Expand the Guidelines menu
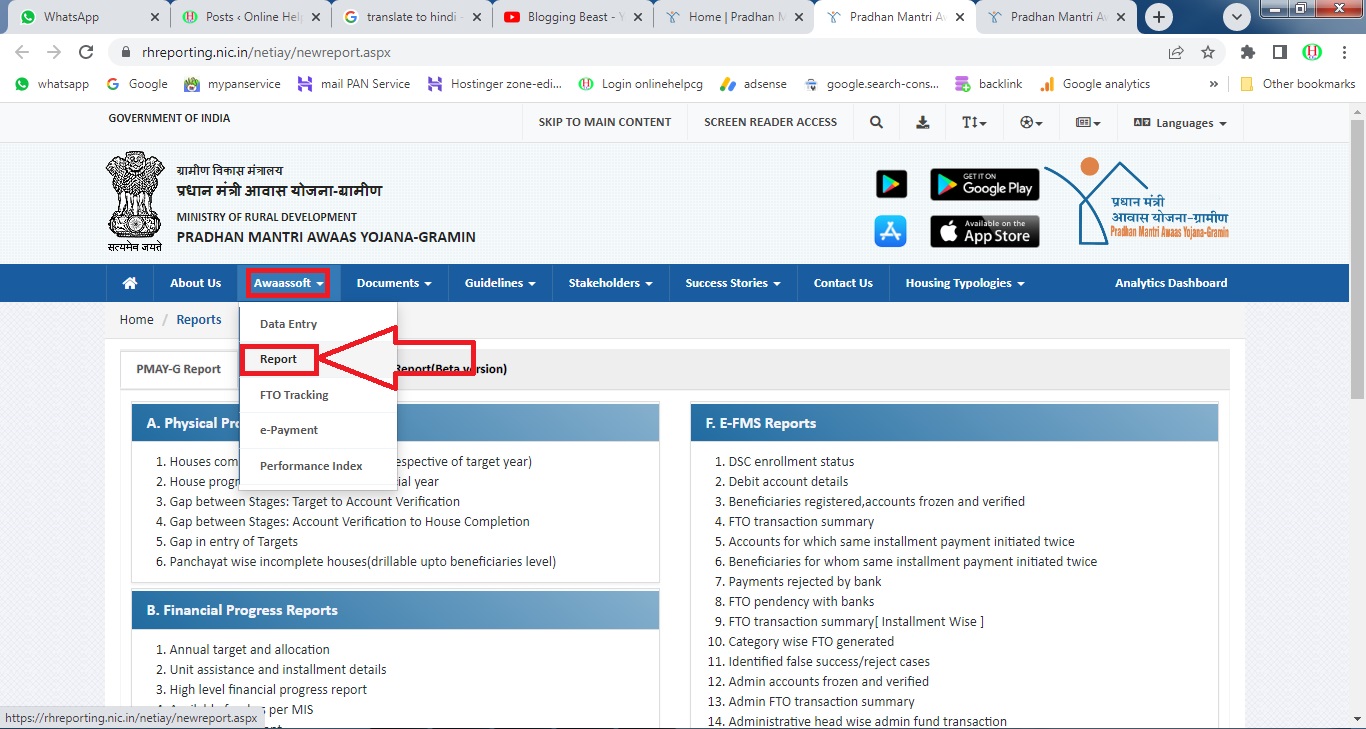Screen dimensions: 1366x729 (x=500, y=283)
